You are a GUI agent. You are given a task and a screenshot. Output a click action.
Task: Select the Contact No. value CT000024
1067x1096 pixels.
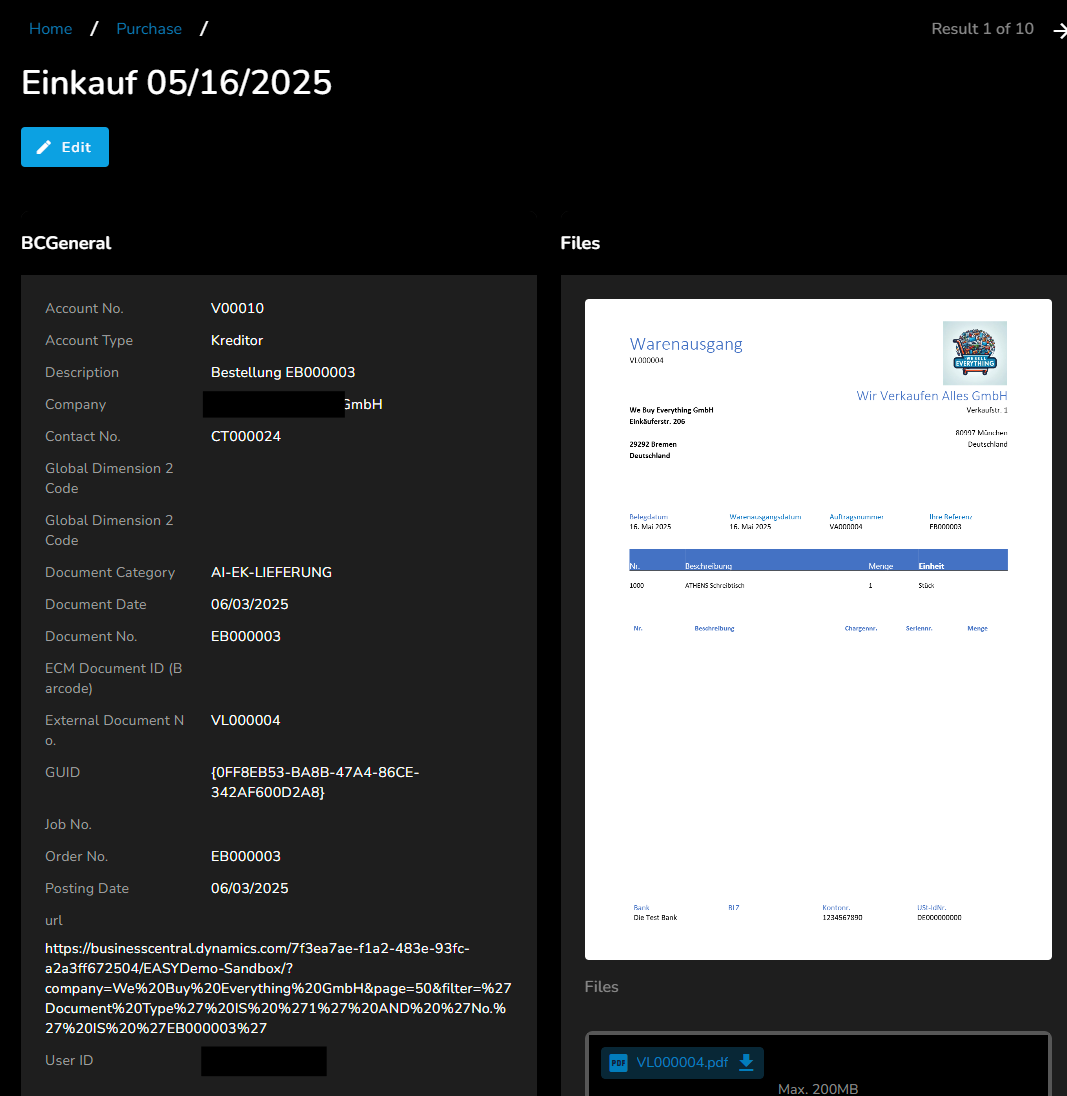click(x=245, y=436)
